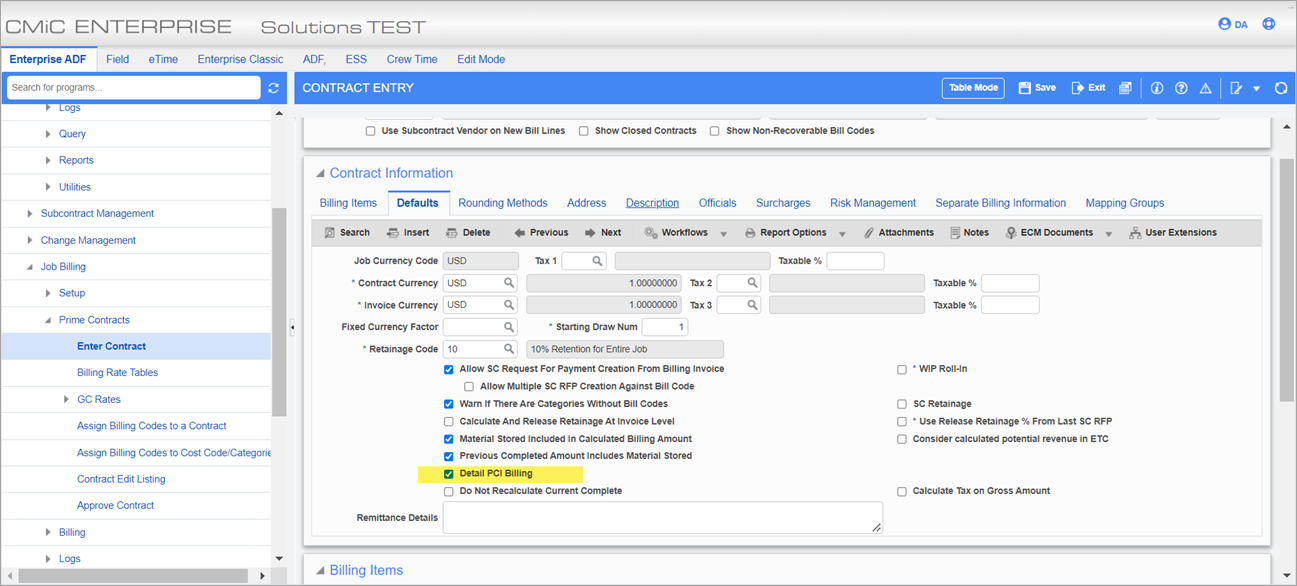
Task: Select the Crew Time top menu tab
Action: [412, 59]
